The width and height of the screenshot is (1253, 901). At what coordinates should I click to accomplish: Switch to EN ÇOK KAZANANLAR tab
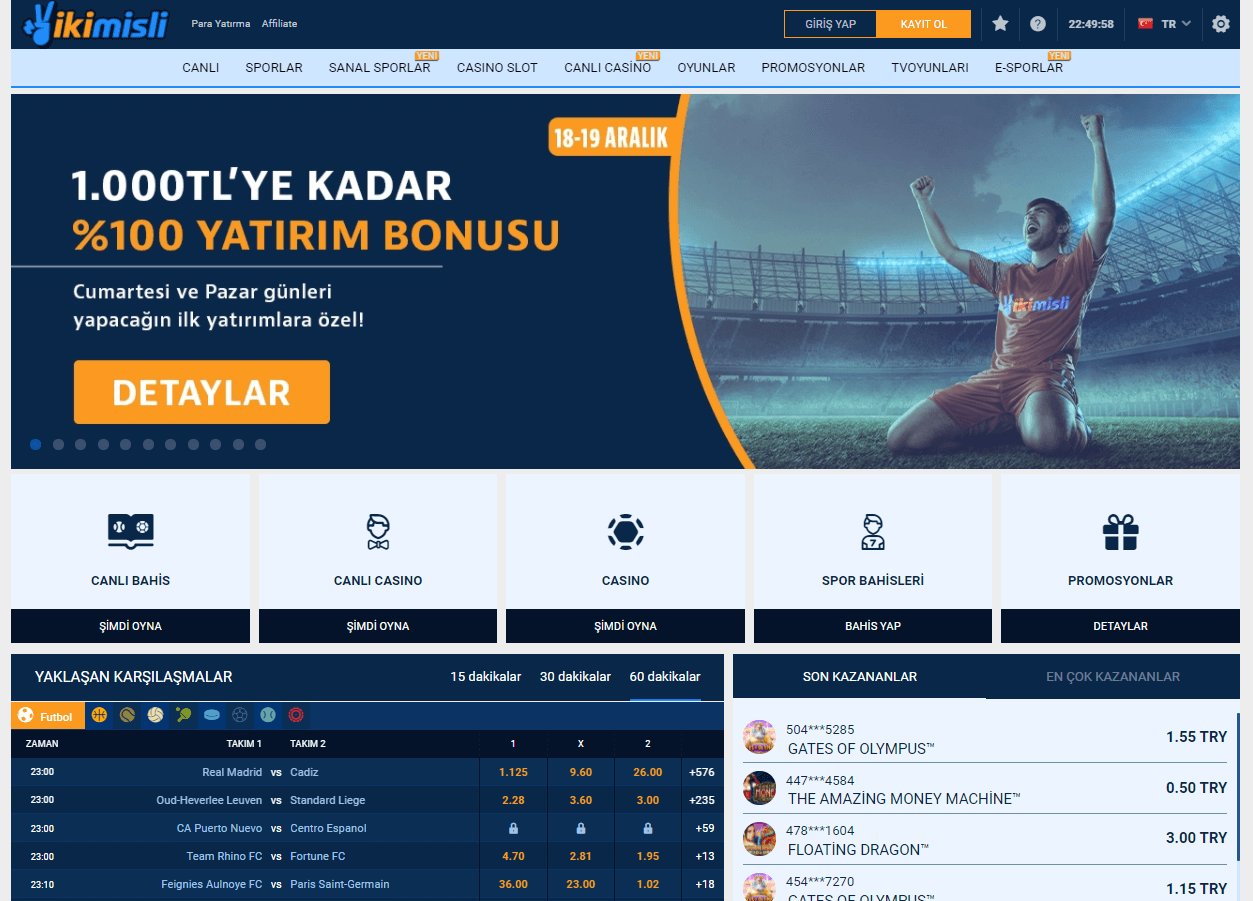click(x=1112, y=677)
